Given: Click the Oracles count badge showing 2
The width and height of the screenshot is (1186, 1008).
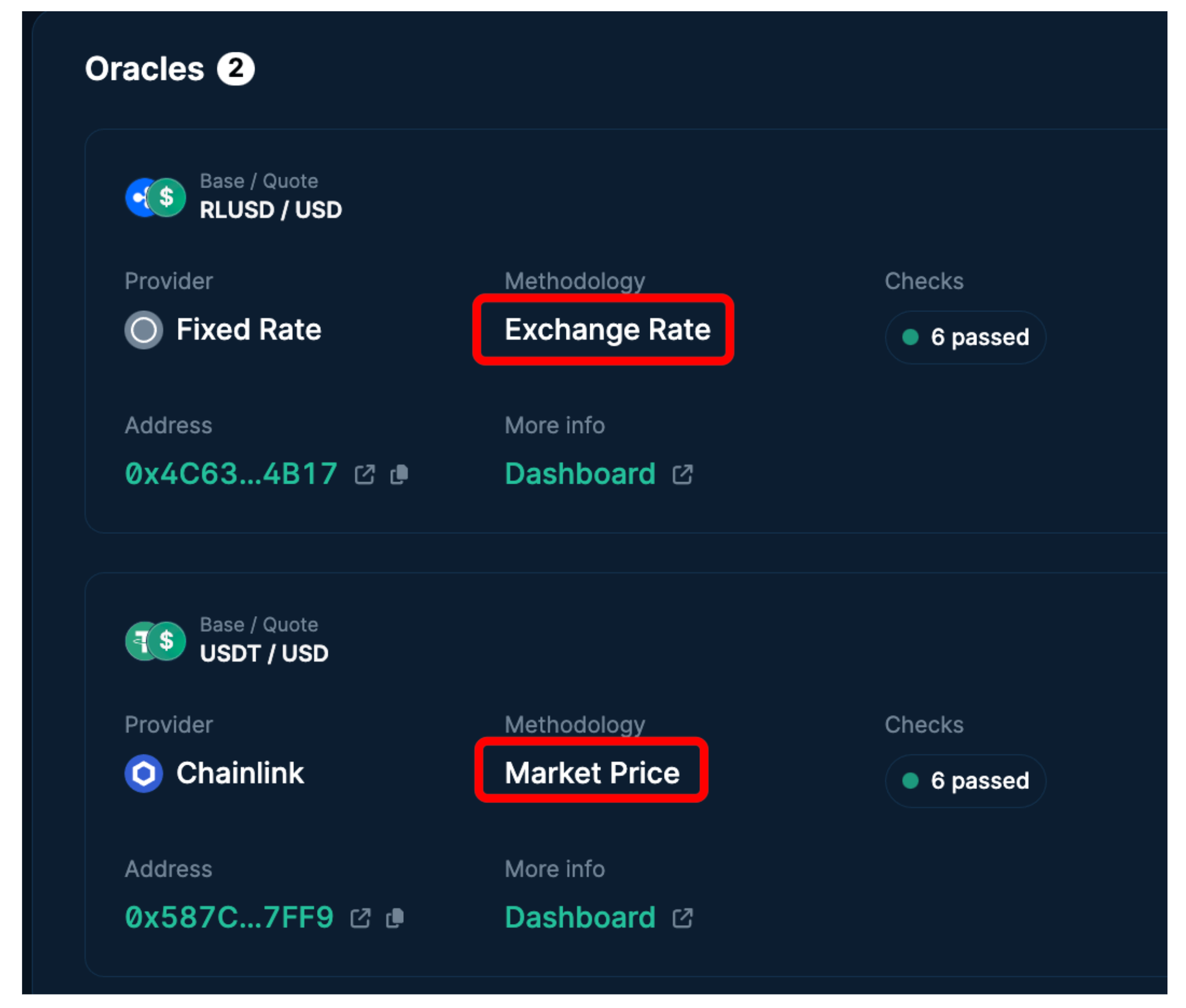Looking at the screenshot, I should click(235, 69).
